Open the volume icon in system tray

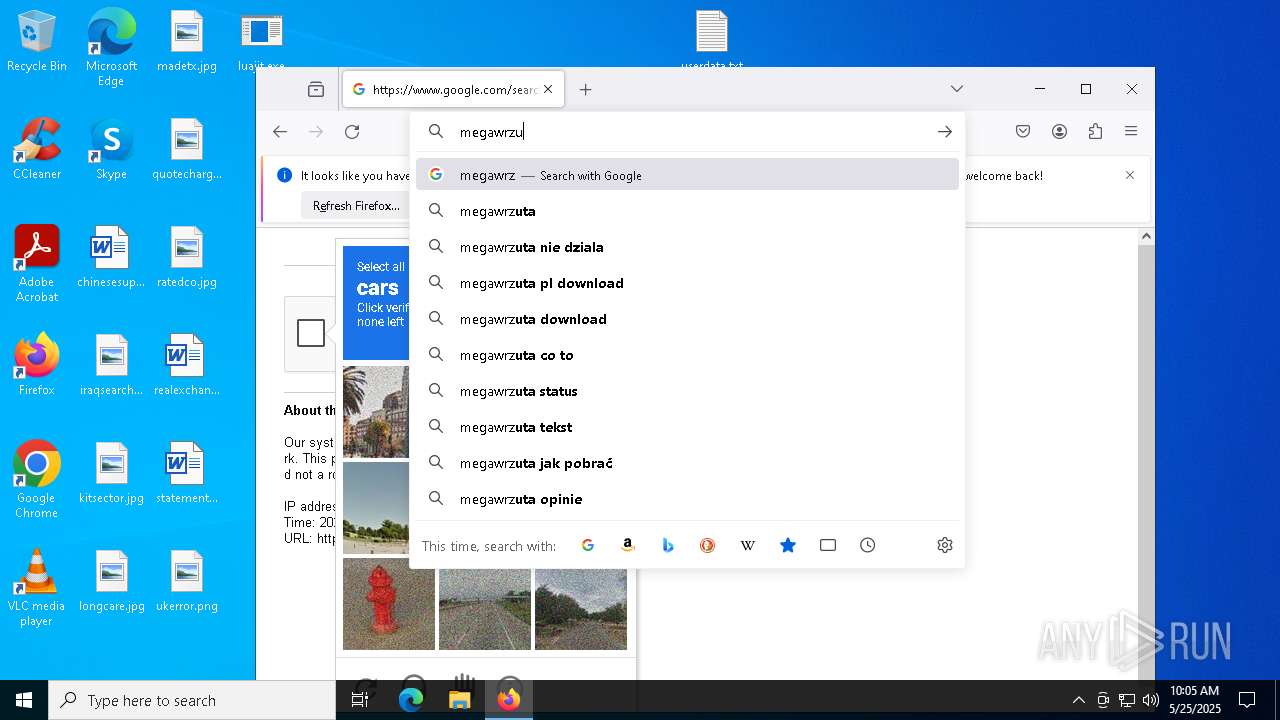tap(1151, 700)
